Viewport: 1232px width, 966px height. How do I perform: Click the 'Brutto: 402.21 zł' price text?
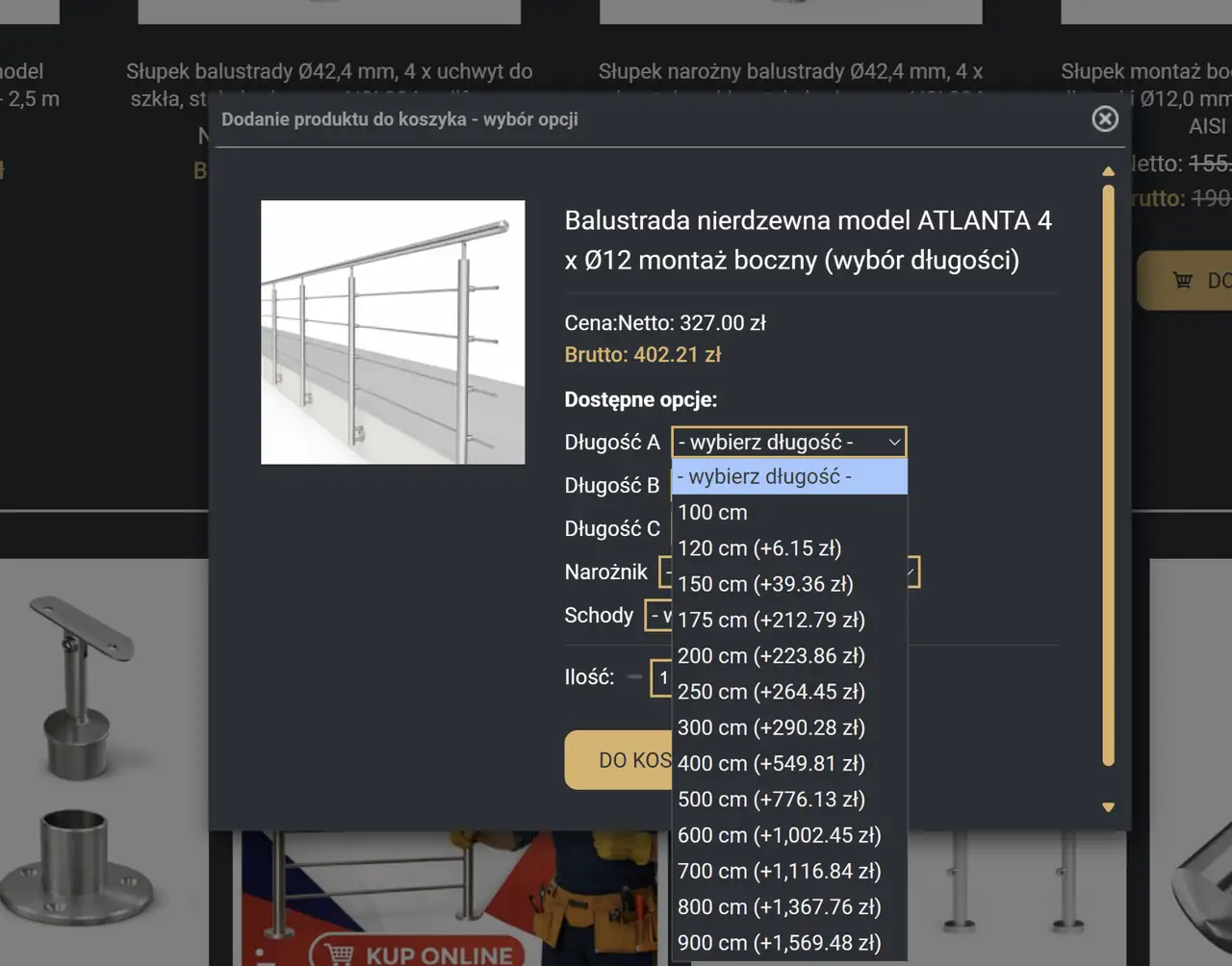(x=643, y=354)
